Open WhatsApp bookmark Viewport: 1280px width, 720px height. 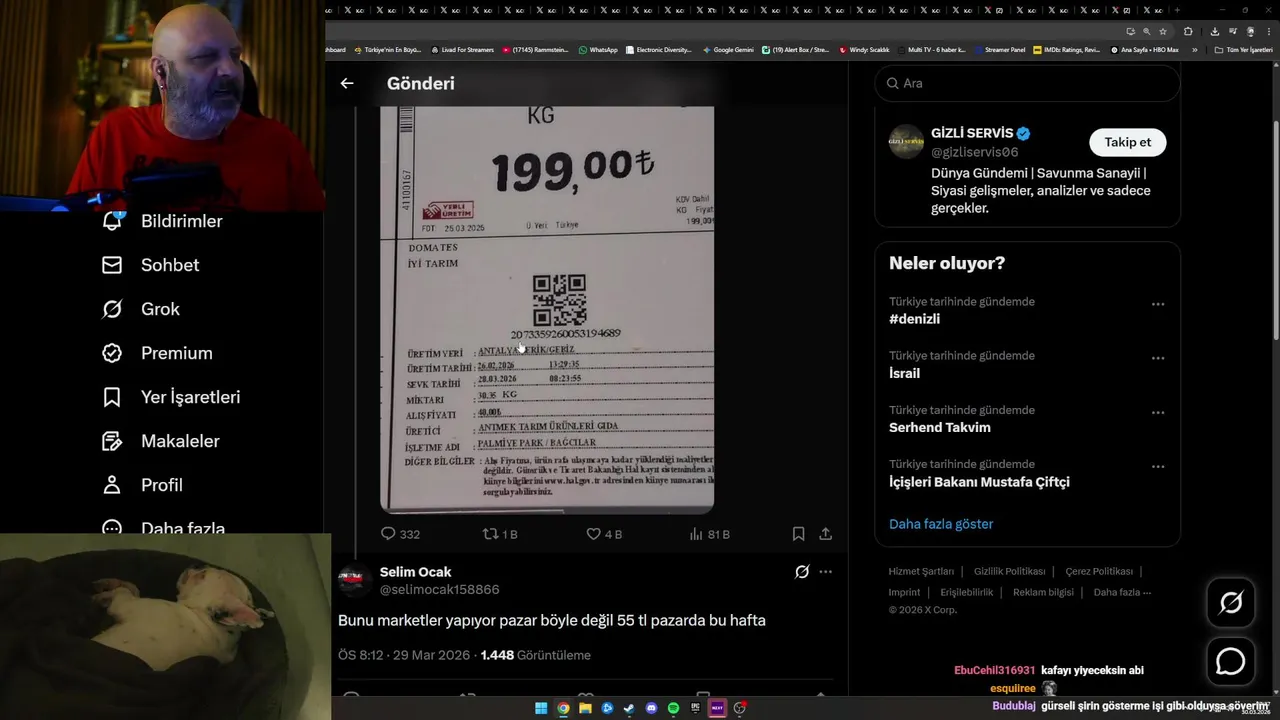[599, 49]
